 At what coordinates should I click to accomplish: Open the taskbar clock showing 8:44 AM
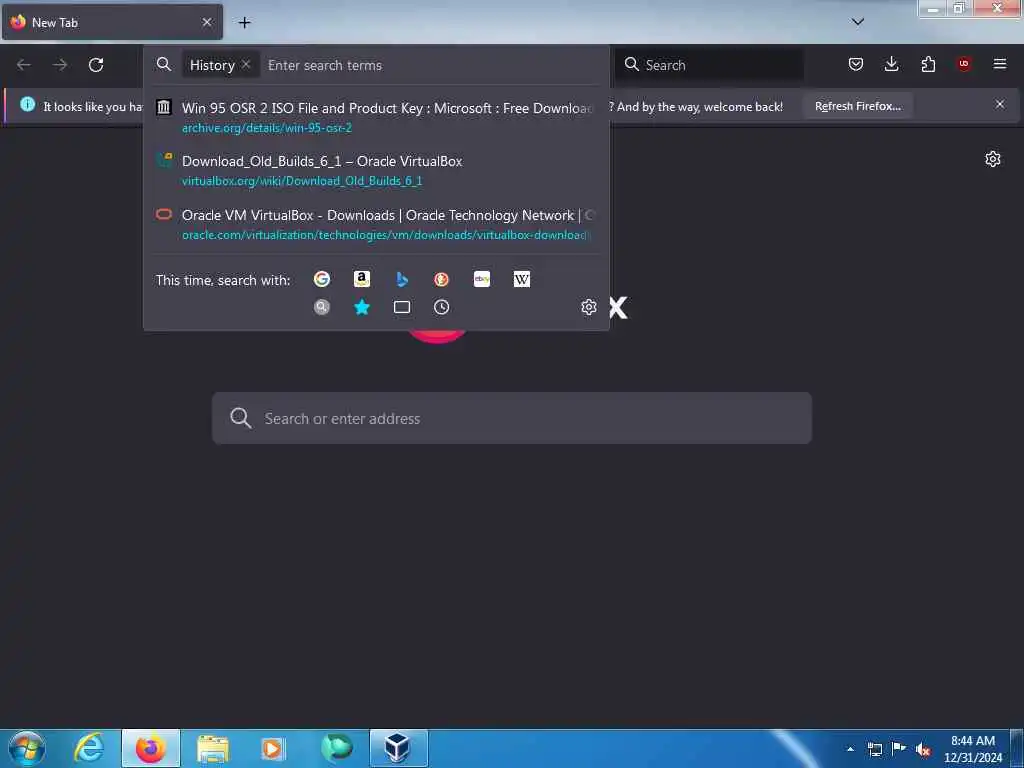click(972, 749)
